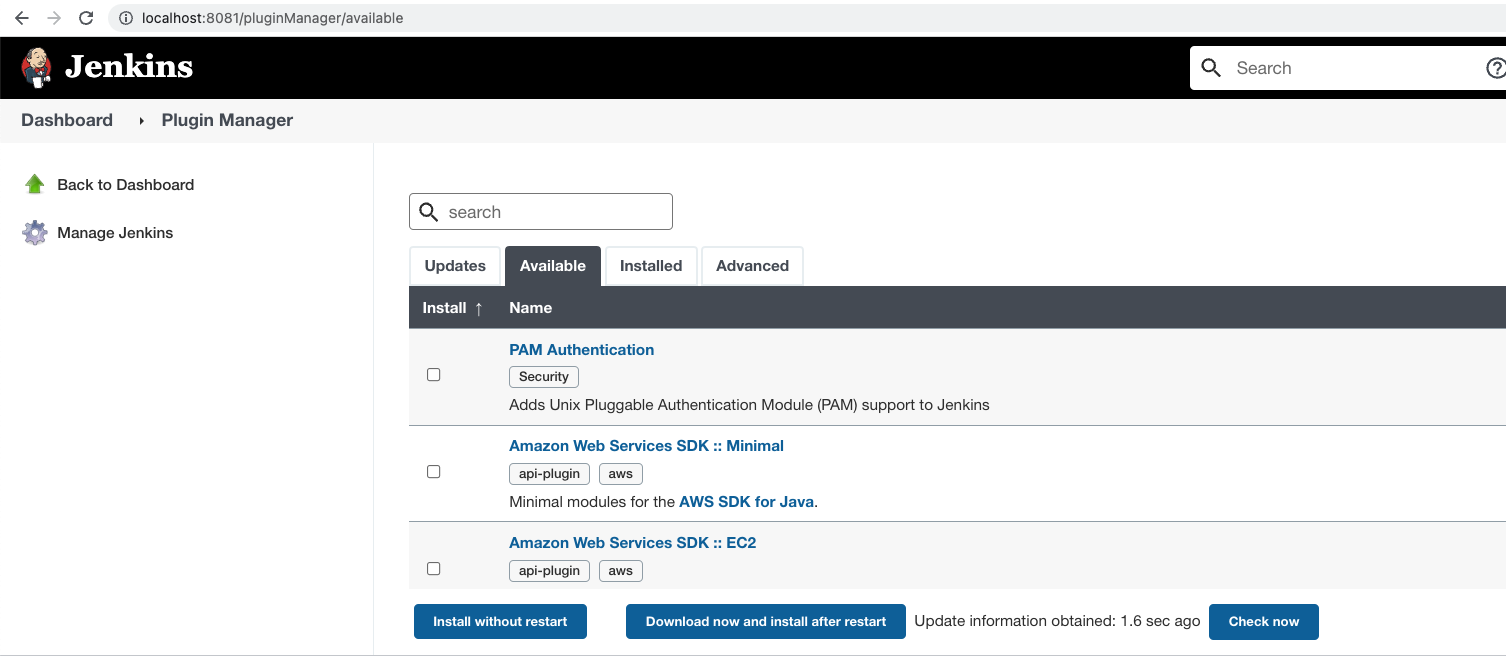Click the Security tag label
1506x656 pixels.
tap(544, 377)
